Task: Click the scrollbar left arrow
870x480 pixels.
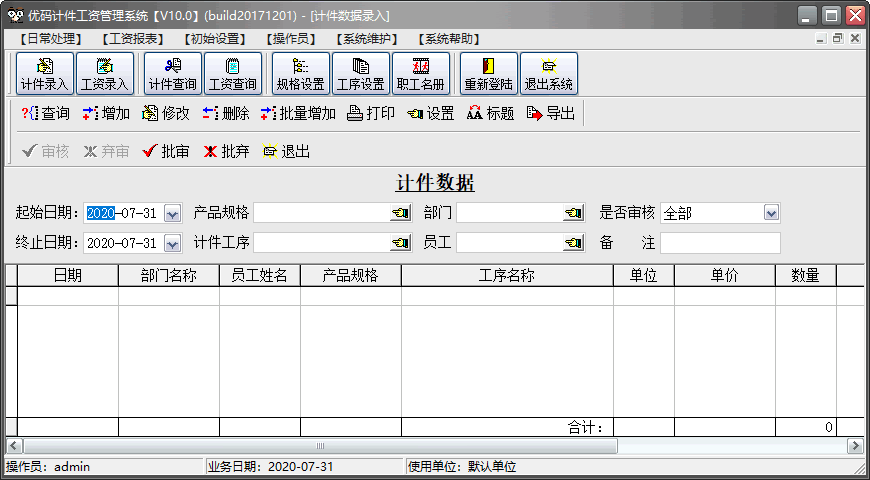Action: point(14,446)
